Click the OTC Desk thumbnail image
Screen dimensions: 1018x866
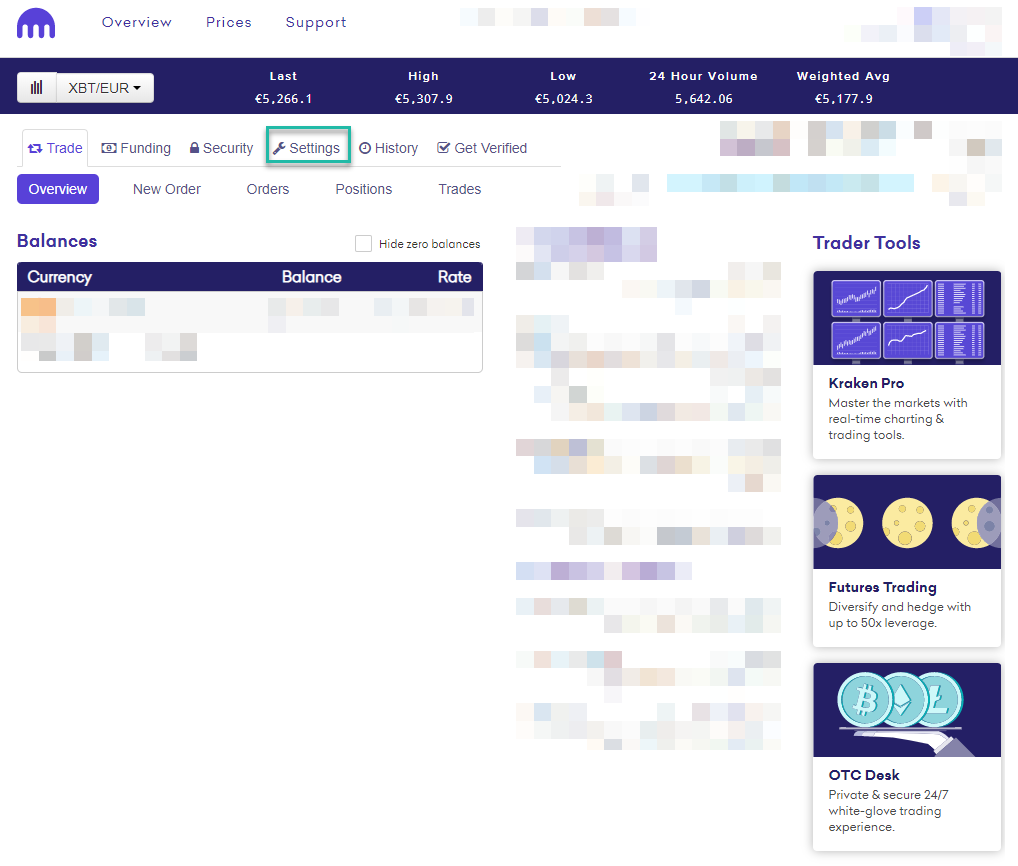pyautogui.click(x=906, y=709)
